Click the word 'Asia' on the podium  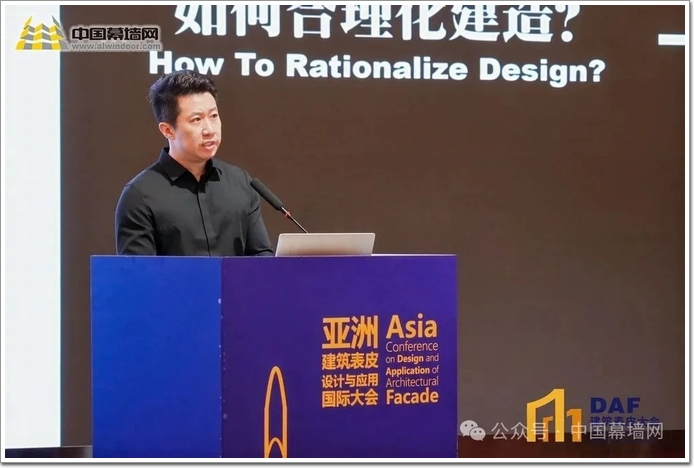[411, 328]
